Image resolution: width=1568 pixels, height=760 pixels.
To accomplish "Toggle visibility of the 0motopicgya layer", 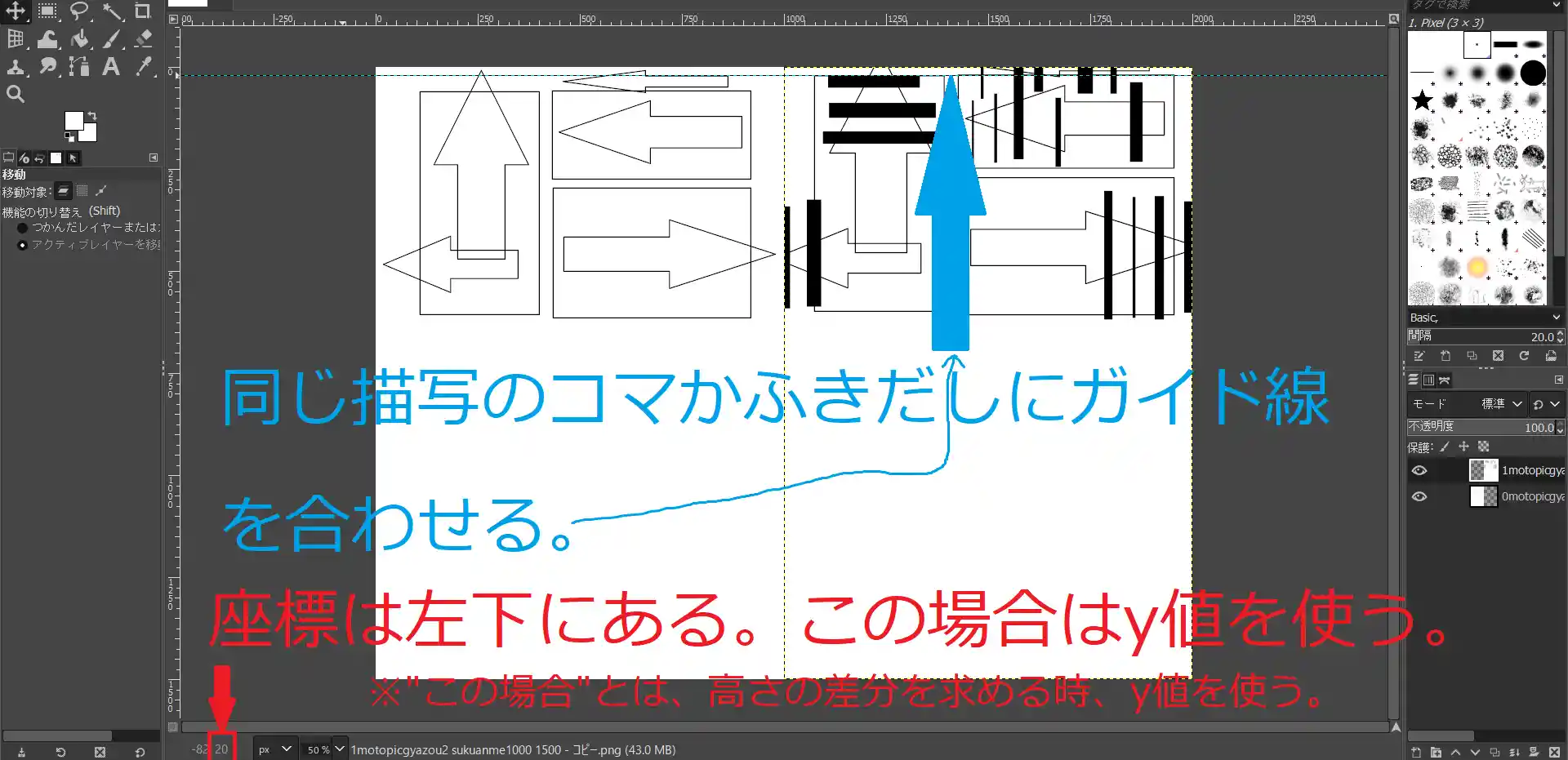I will click(1419, 496).
